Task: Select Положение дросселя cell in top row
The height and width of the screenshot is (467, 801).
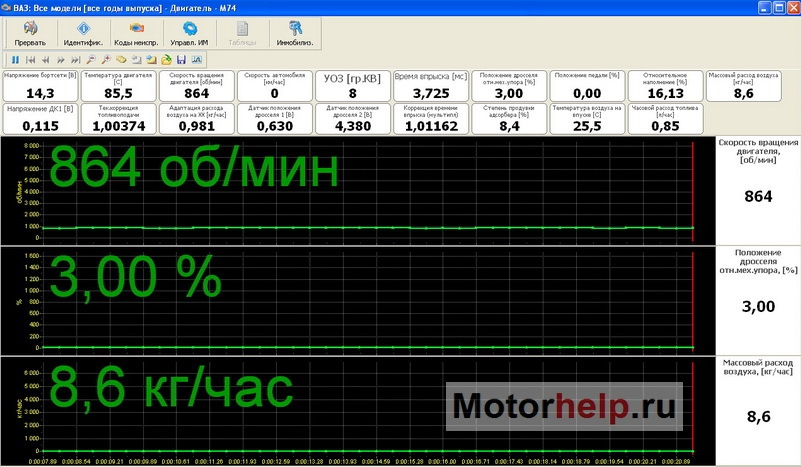Action: click(x=509, y=86)
